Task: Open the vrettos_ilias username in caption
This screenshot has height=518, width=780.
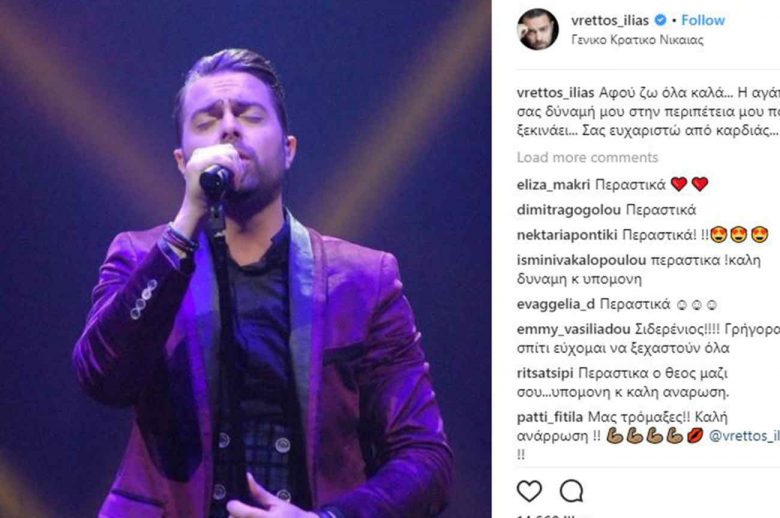Action: pos(556,93)
